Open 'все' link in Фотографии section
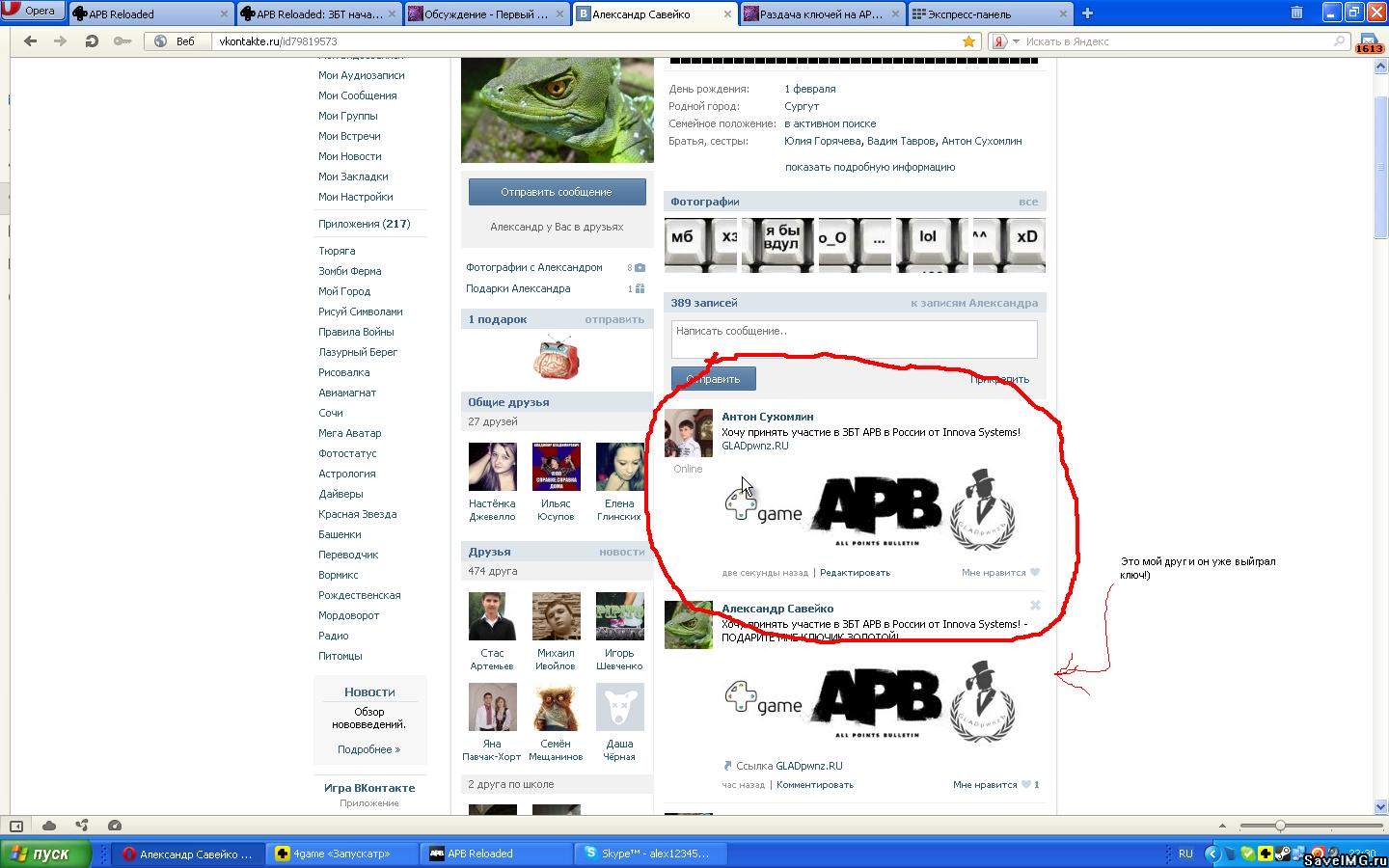The image size is (1389, 868). [x=1028, y=202]
